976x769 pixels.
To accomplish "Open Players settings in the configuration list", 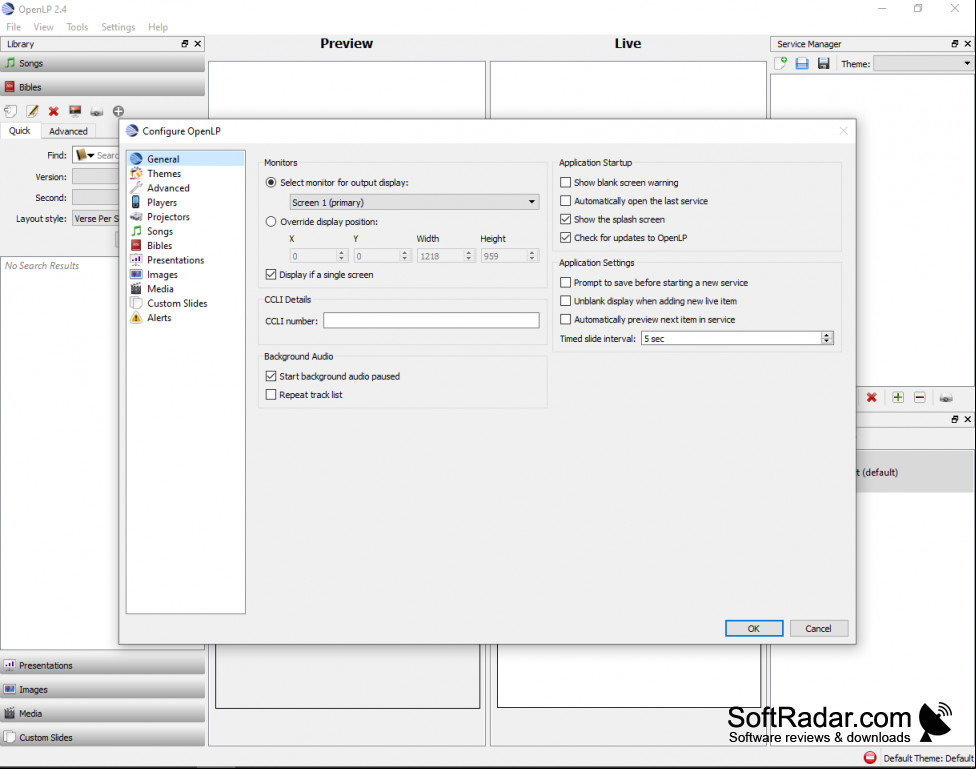I will click(185, 202).
